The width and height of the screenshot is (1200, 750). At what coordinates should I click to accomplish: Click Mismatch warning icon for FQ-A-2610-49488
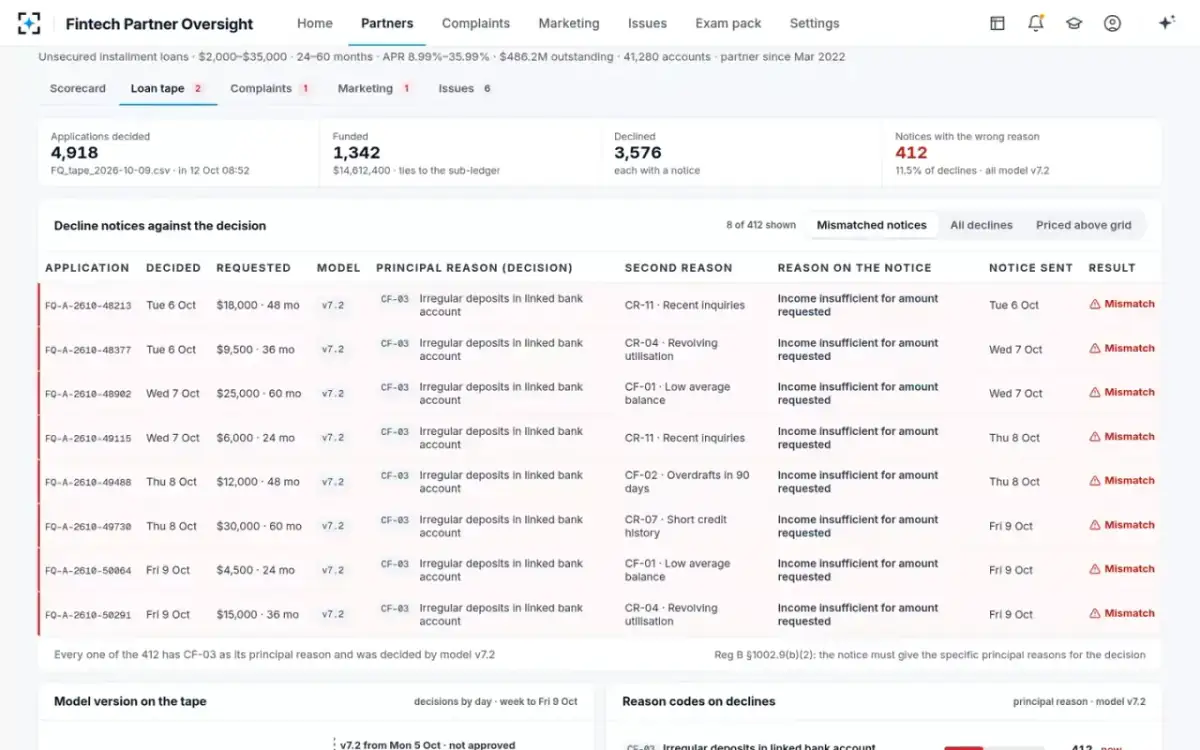click(1095, 480)
